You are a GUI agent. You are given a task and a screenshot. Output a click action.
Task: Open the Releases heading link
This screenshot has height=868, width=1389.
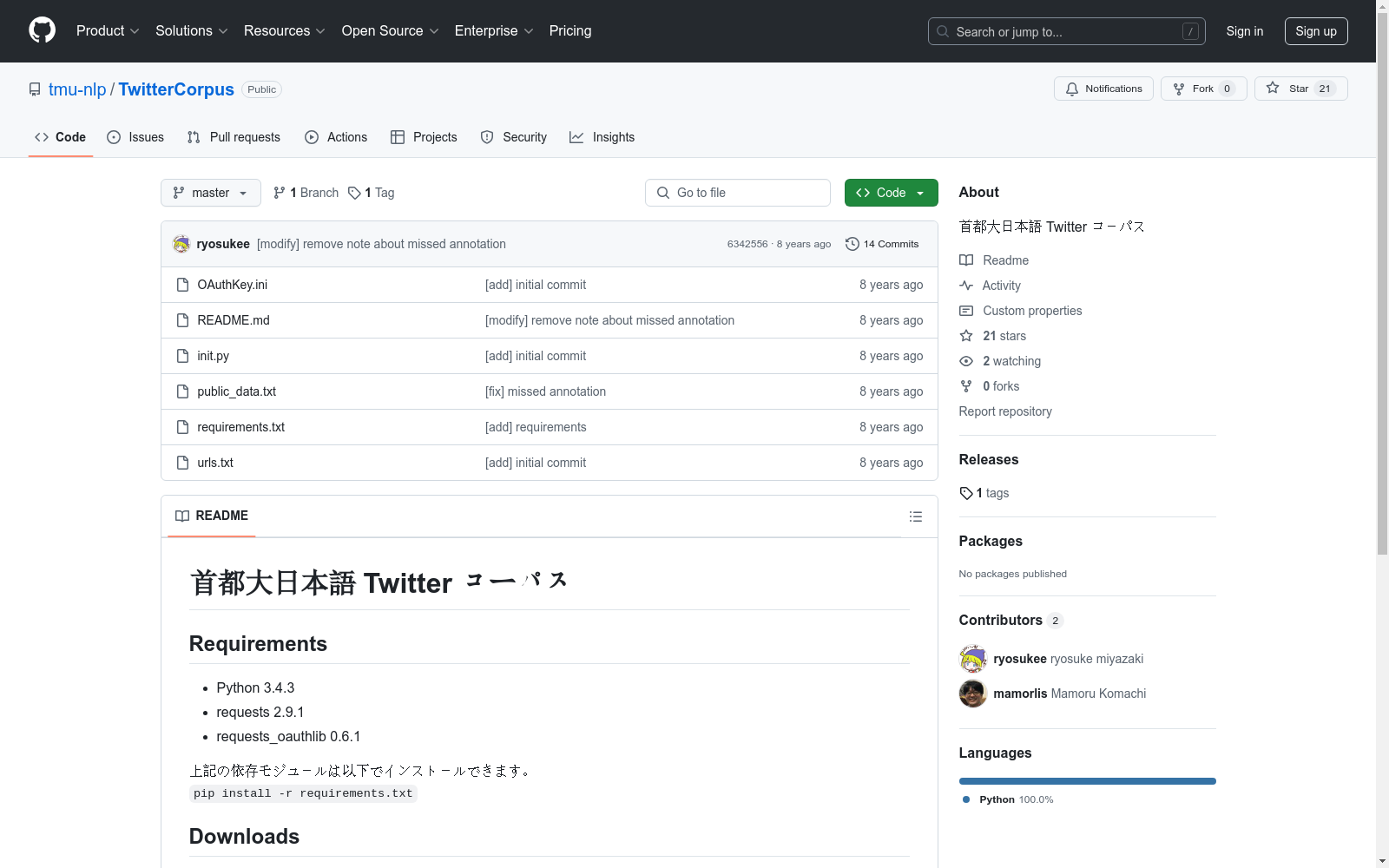pyautogui.click(x=989, y=460)
